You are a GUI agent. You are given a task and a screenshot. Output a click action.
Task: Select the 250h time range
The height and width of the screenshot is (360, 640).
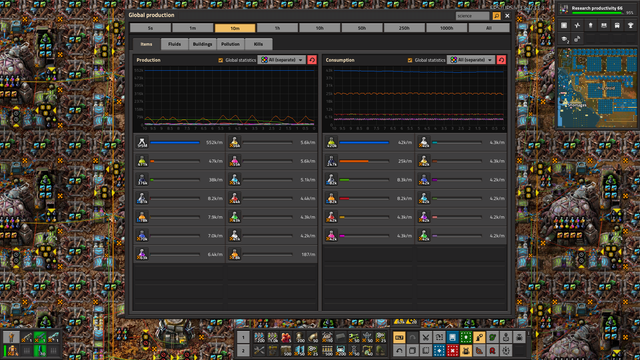tap(404, 28)
